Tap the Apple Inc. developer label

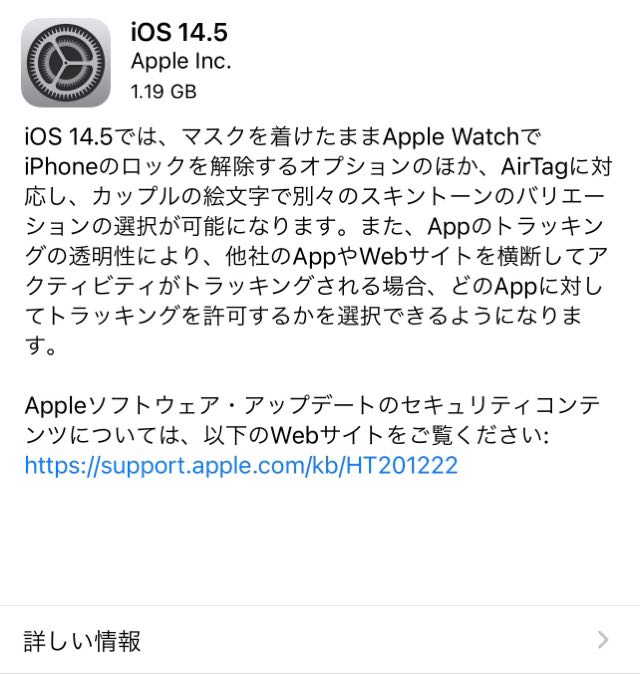point(181,61)
